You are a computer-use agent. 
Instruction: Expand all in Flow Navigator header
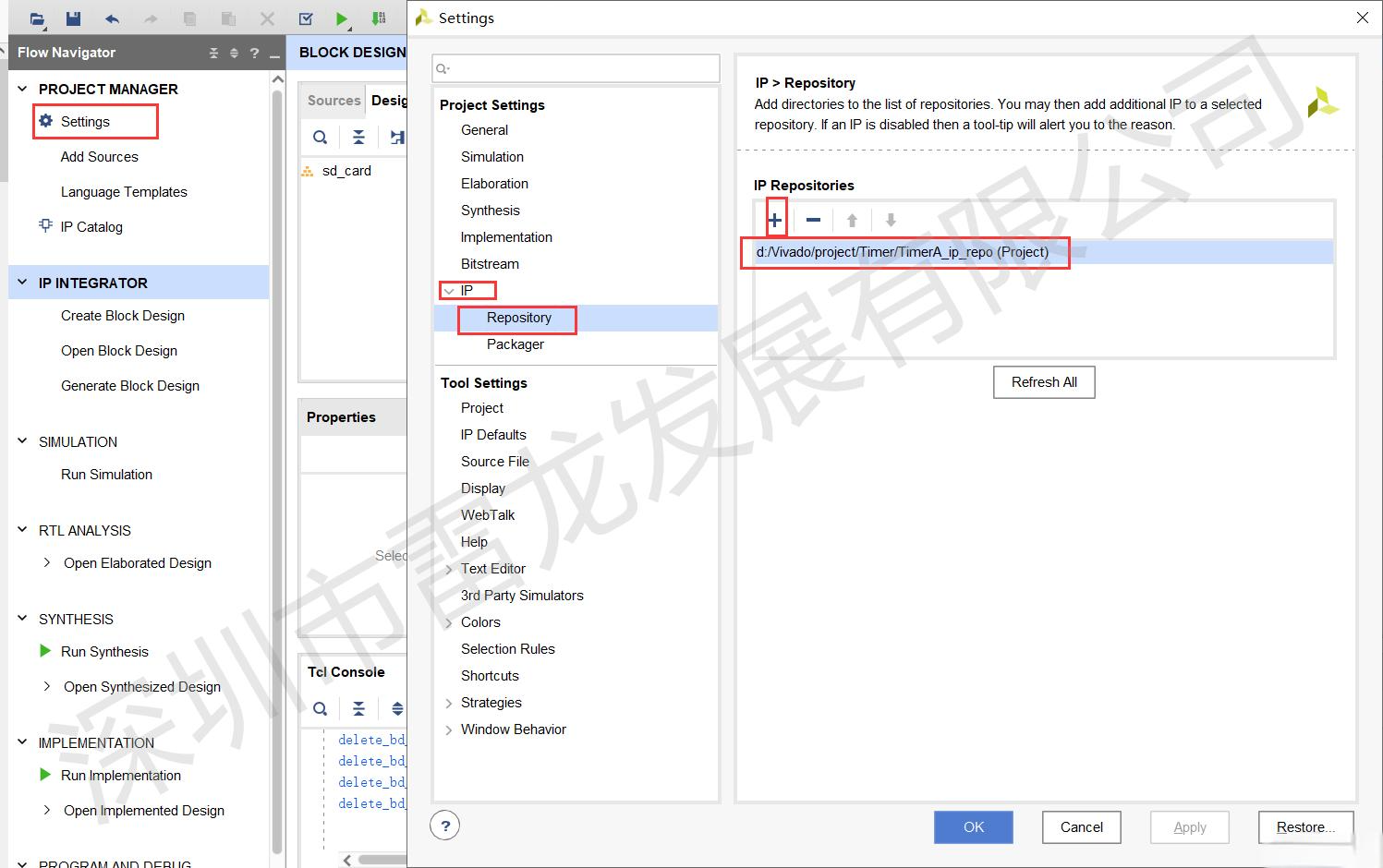click(234, 54)
